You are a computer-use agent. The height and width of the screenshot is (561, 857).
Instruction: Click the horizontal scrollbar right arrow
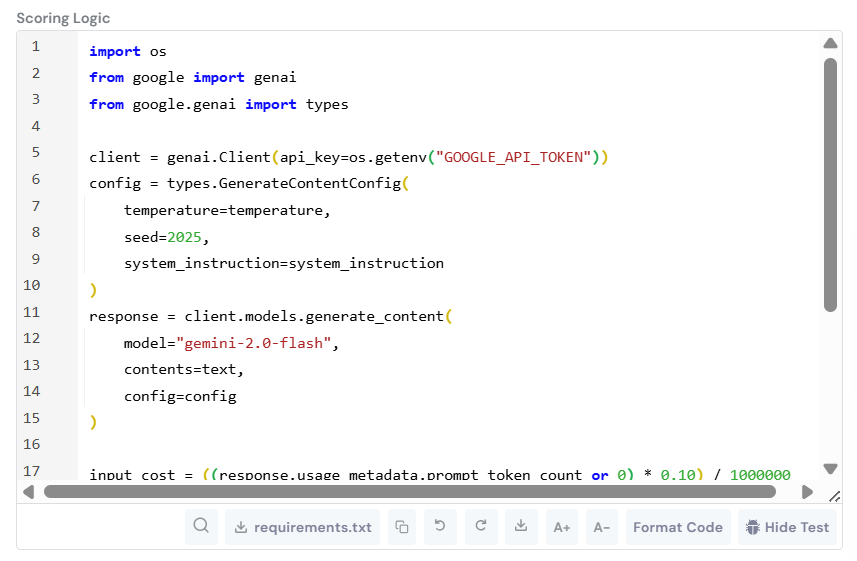[x=807, y=492]
